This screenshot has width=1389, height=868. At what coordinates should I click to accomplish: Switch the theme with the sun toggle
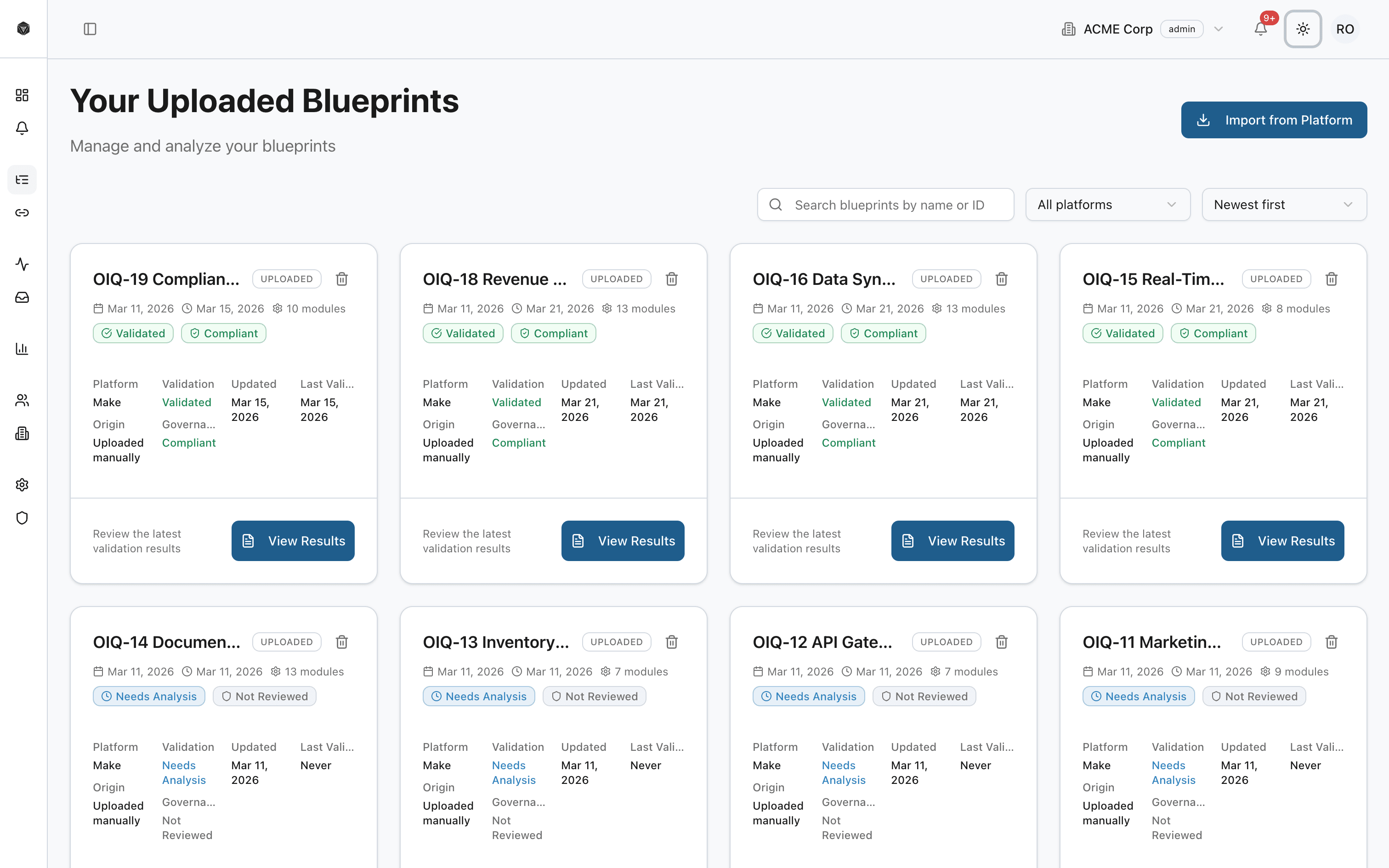1303,28
